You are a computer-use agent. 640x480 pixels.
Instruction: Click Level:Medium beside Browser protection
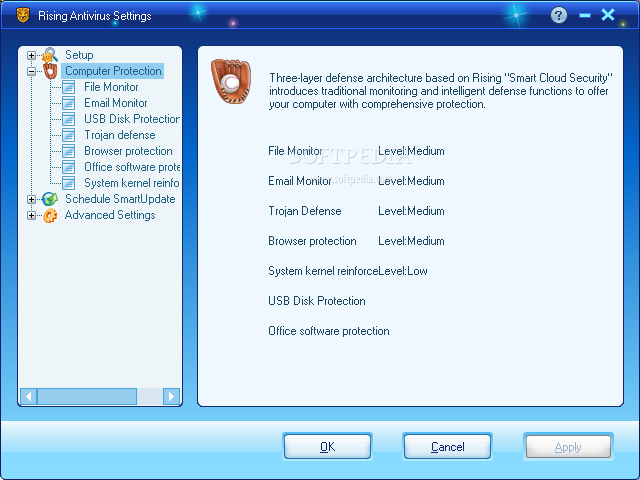[x=411, y=241]
